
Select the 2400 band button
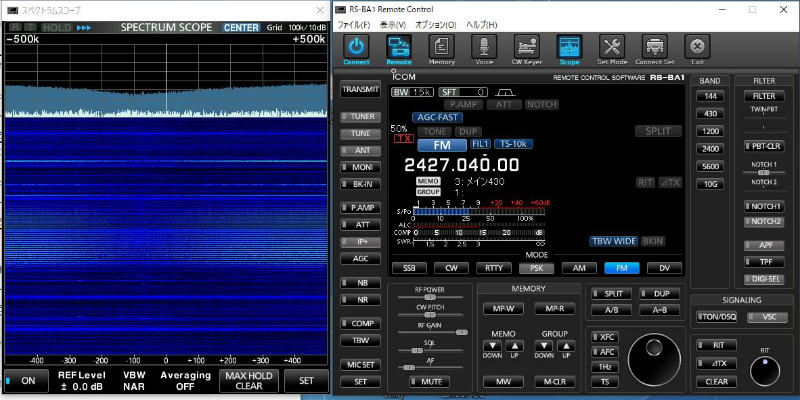click(x=710, y=149)
